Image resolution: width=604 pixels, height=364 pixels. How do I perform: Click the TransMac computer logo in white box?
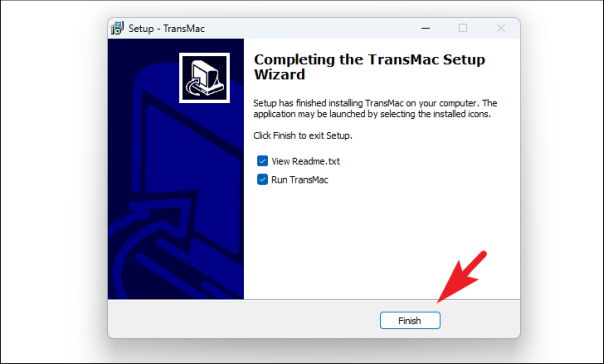(204, 78)
